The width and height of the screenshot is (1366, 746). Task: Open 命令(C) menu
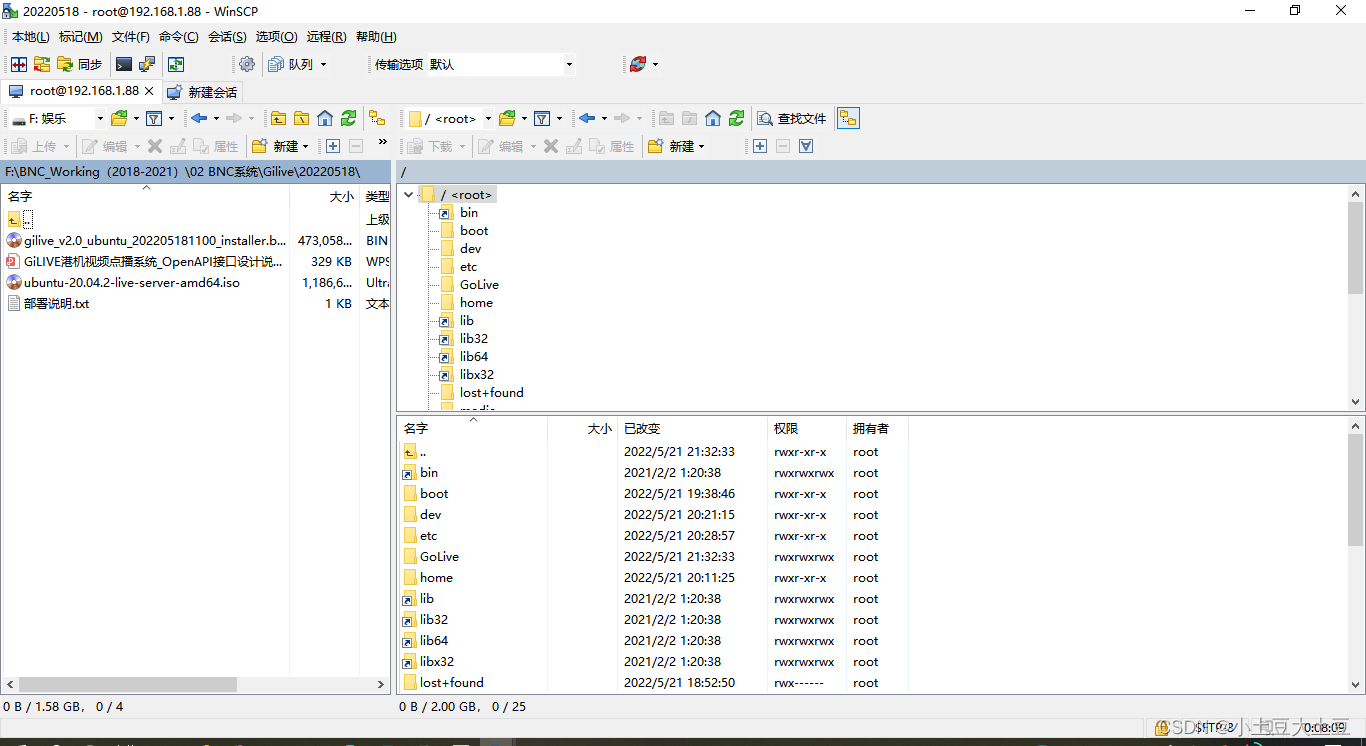point(178,37)
